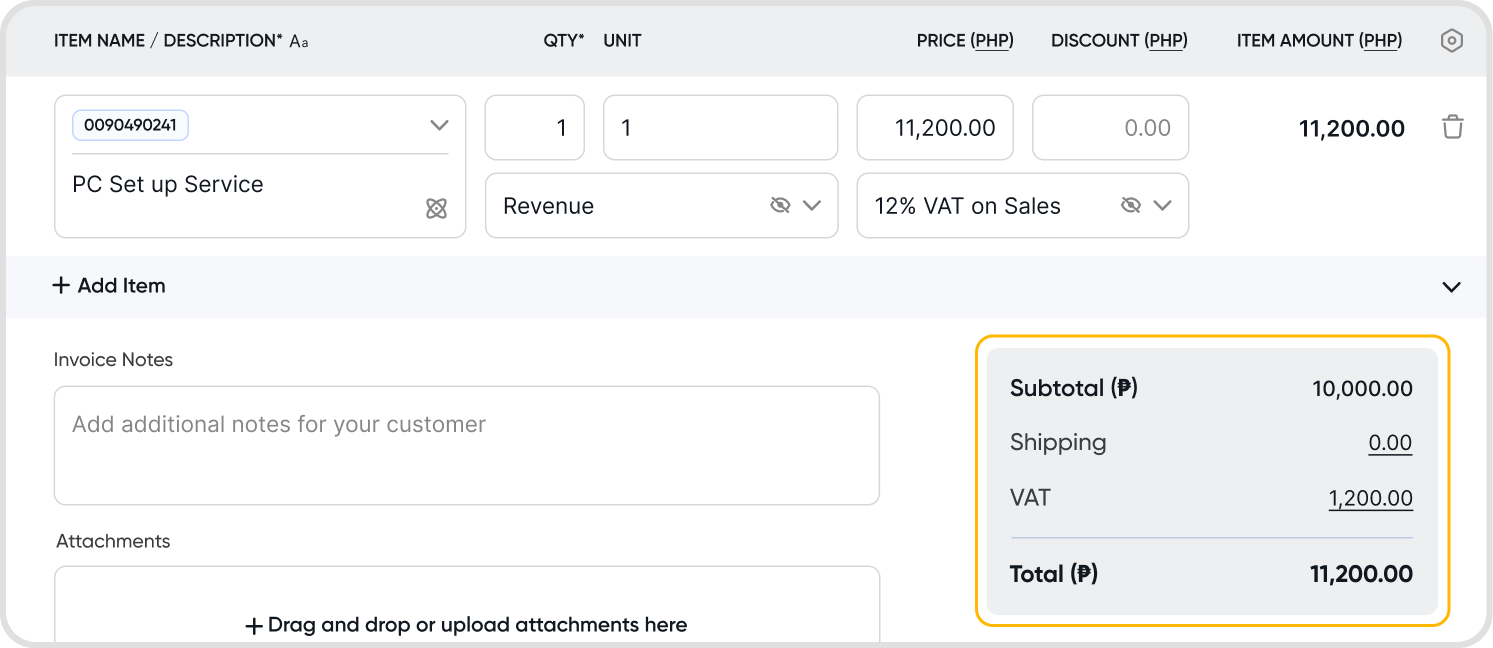Click the price field showing 11,200.00
Image resolution: width=1493 pixels, height=648 pixels.
tap(934, 128)
